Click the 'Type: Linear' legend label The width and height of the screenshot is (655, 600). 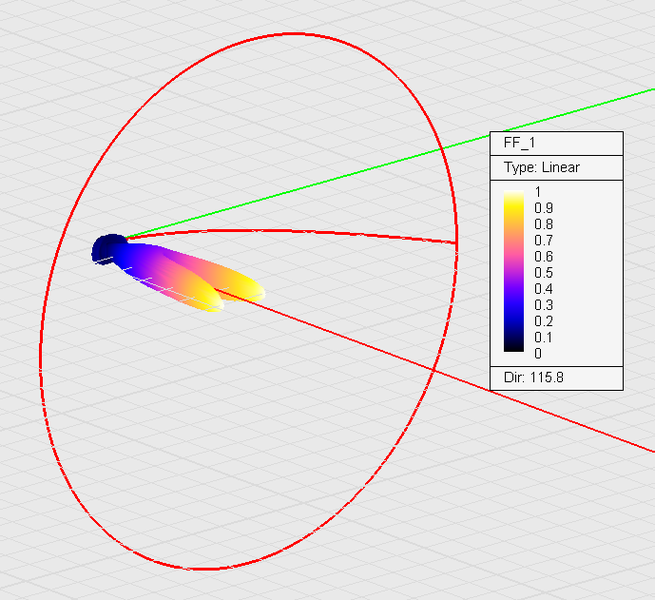541,168
